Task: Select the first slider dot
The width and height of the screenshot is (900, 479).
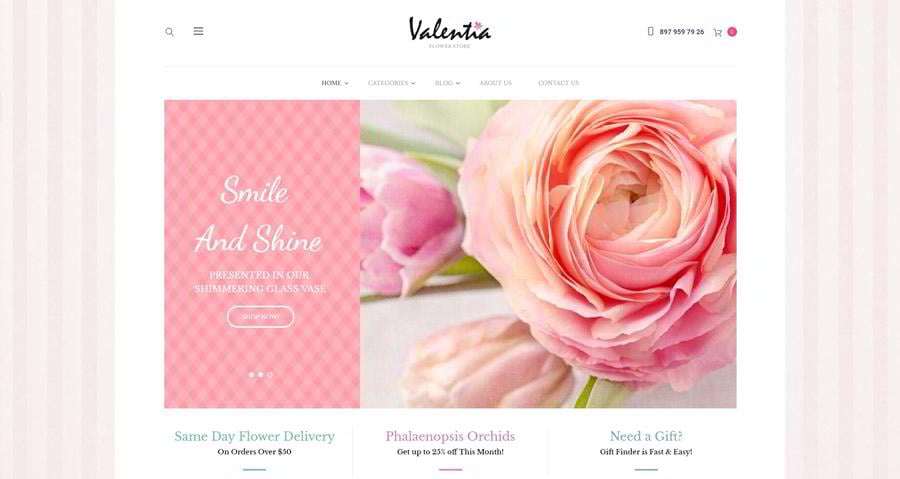Action: 251,375
